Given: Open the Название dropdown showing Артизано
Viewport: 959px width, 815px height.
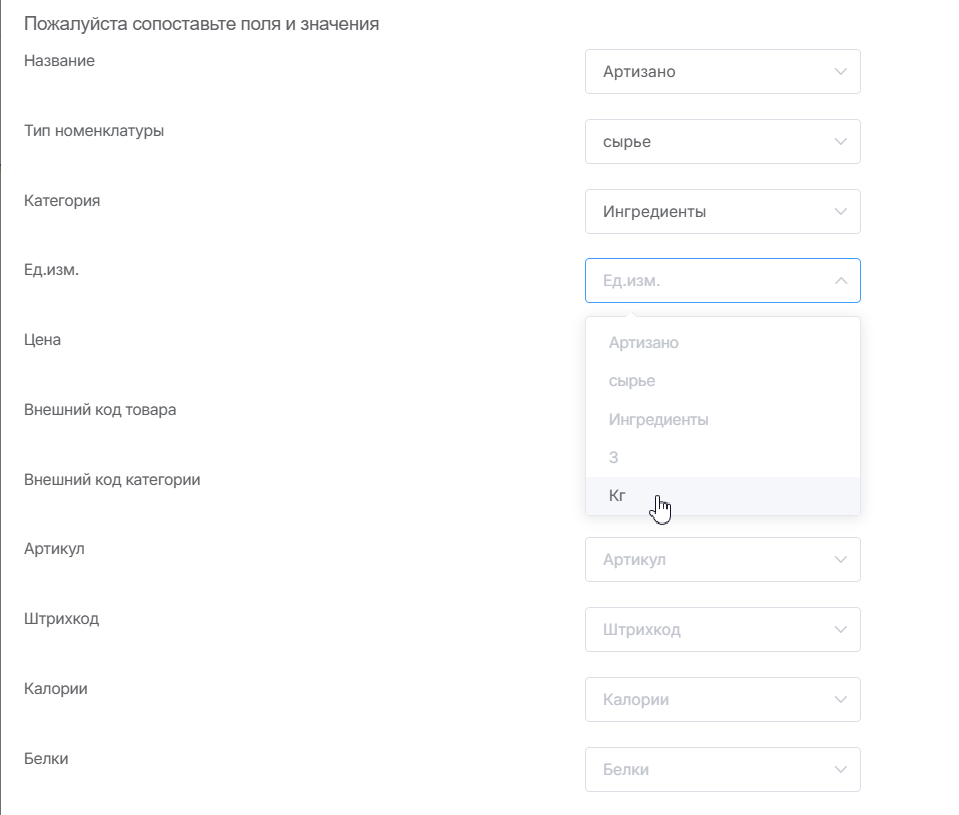Looking at the screenshot, I should [710, 72].
